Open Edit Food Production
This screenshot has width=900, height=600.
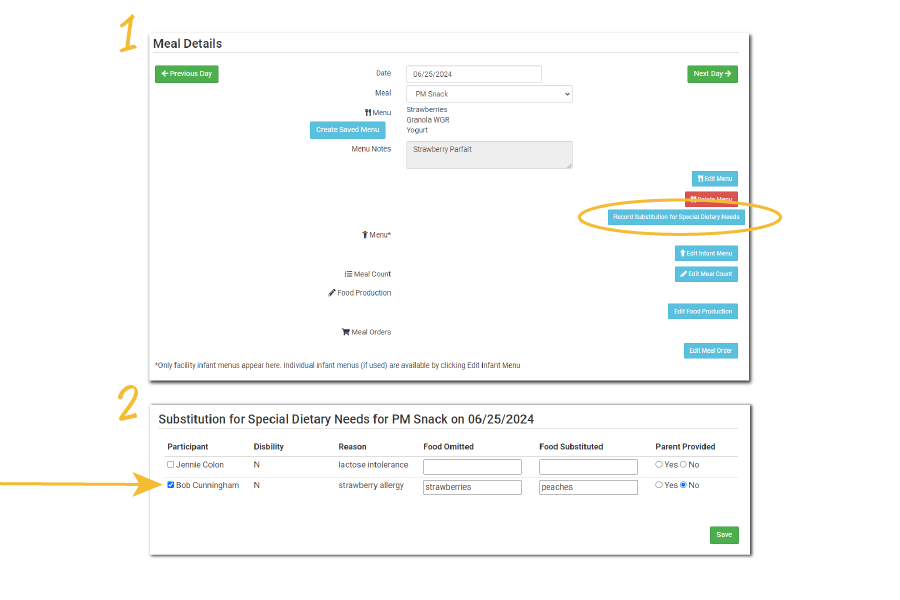pos(702,312)
